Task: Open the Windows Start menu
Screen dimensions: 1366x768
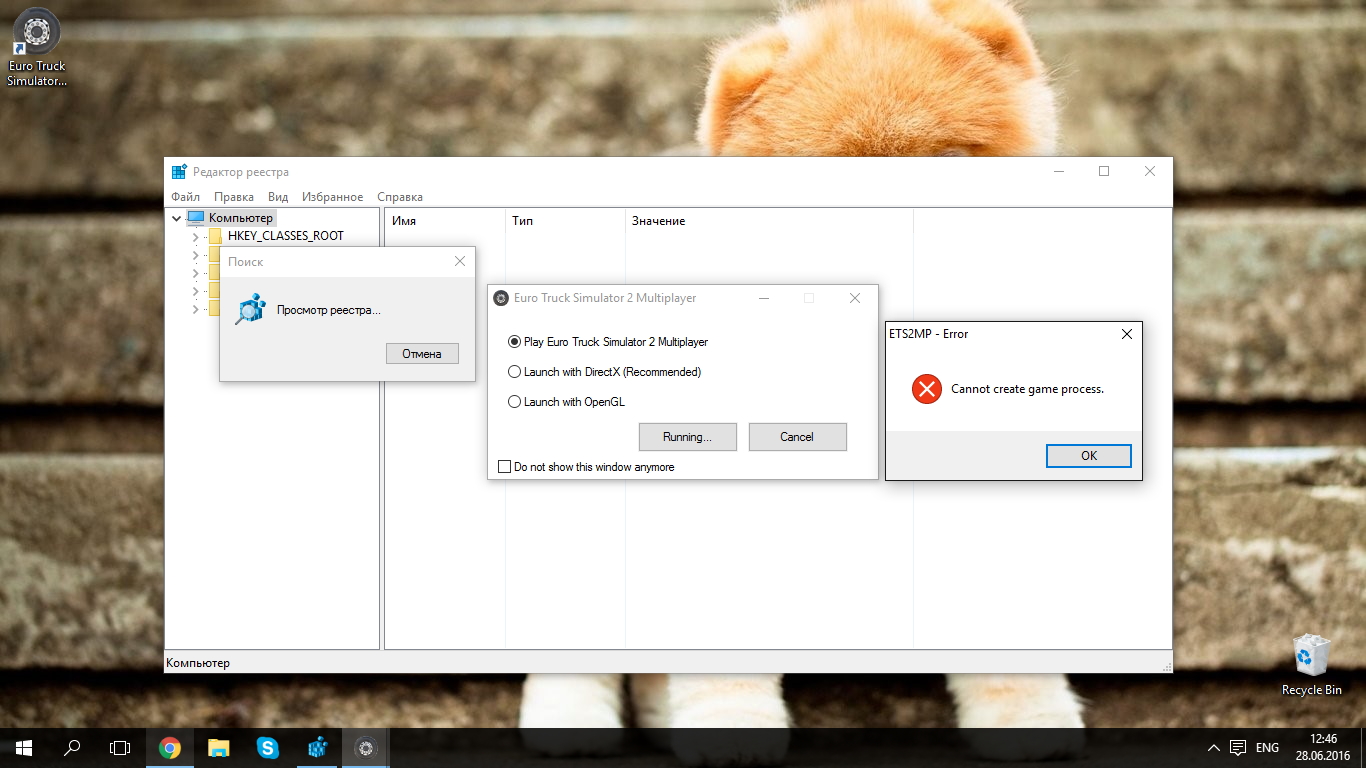Action: click(x=24, y=747)
